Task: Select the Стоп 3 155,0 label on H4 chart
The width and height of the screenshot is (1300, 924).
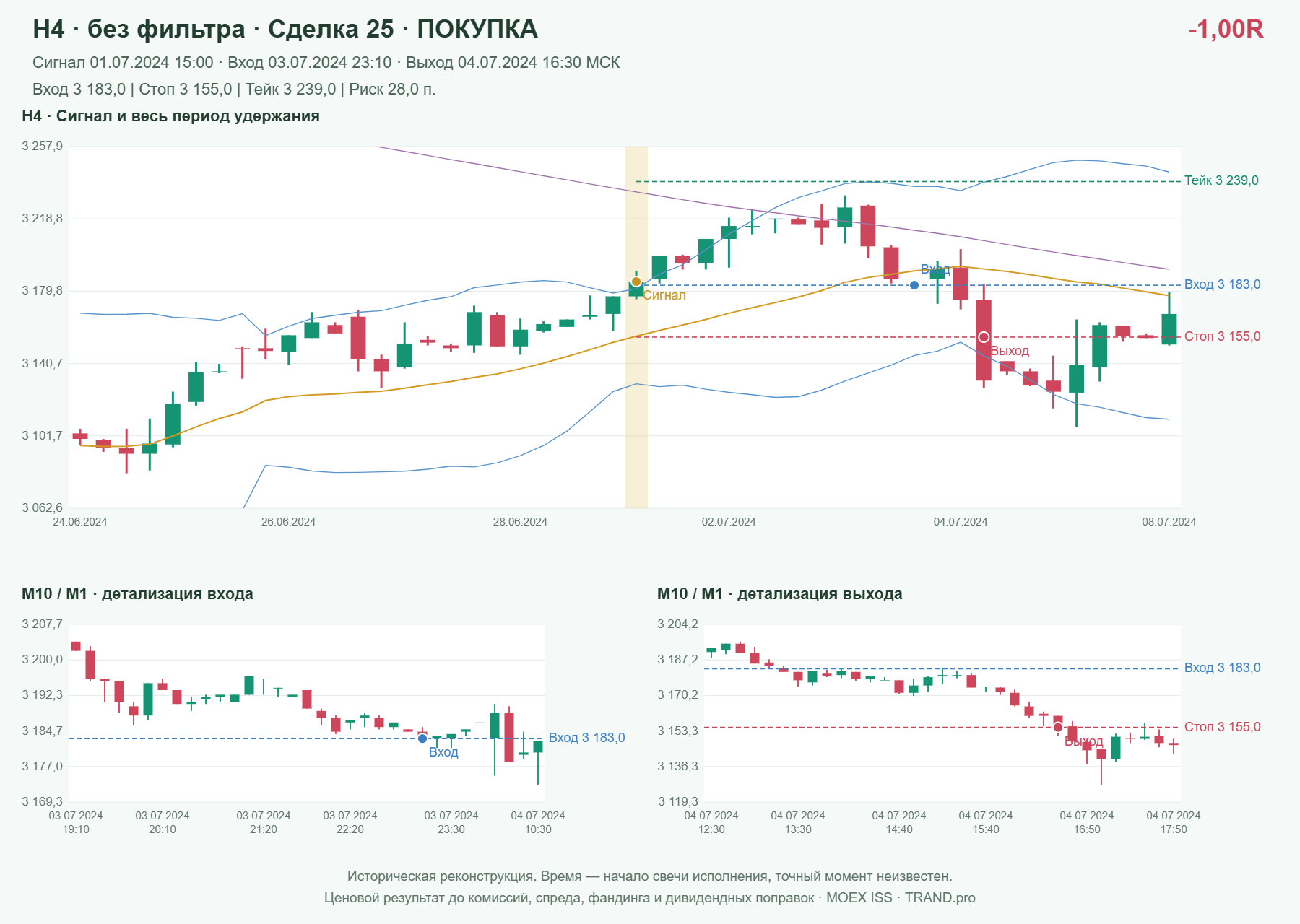Action: (1223, 336)
